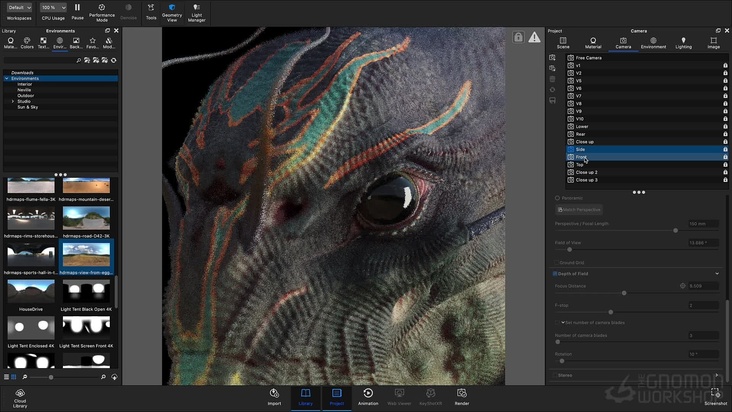Click the Match Perspective button
The height and width of the screenshot is (412, 732).
coord(579,210)
